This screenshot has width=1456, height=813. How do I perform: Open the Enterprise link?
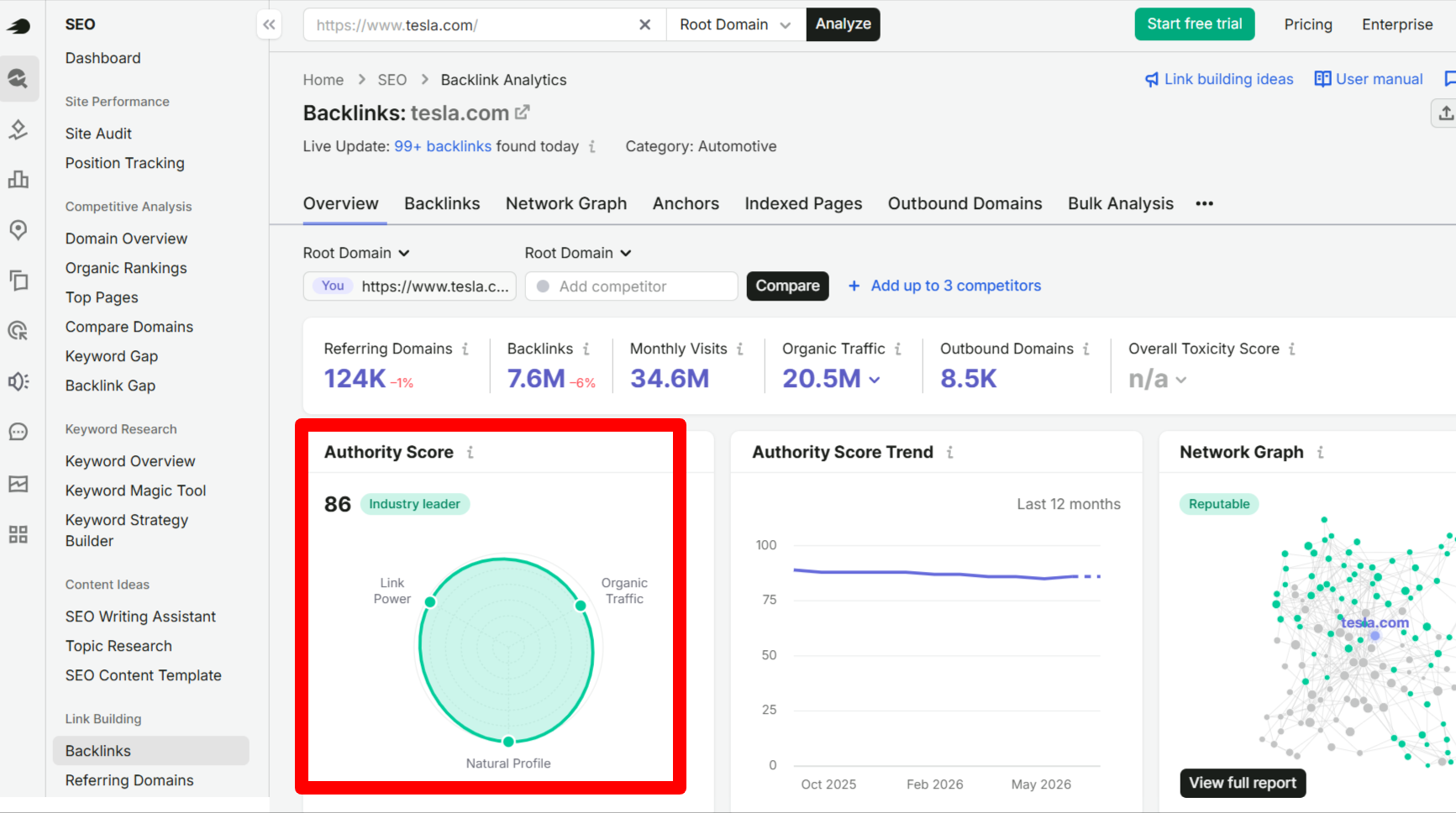pos(1397,24)
